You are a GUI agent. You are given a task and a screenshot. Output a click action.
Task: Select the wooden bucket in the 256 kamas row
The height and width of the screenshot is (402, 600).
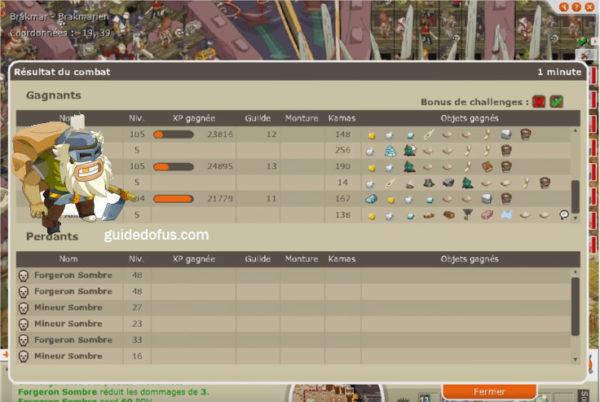[506, 150]
